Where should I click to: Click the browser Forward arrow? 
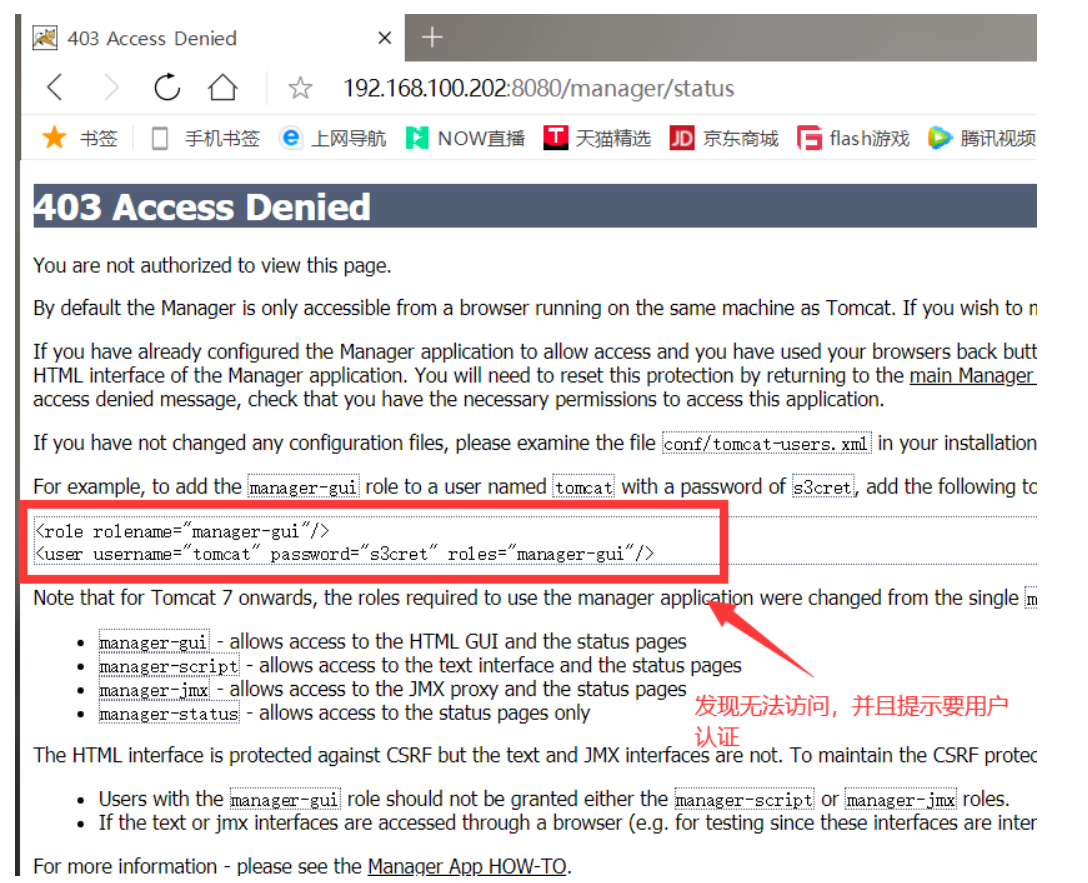click(110, 88)
